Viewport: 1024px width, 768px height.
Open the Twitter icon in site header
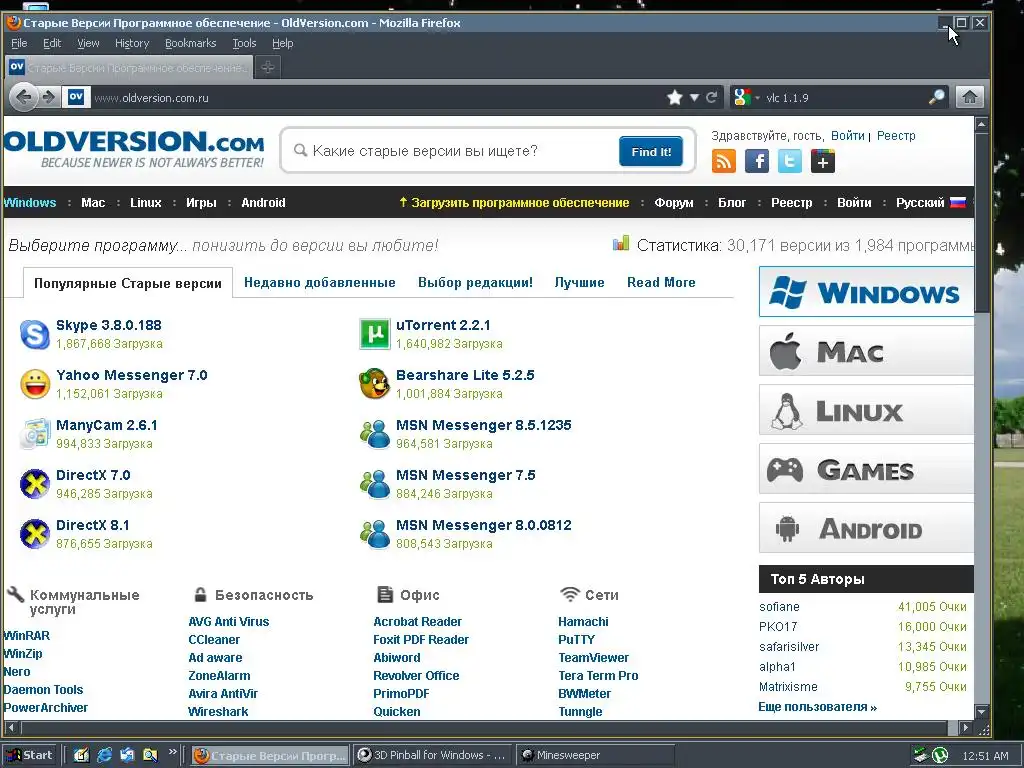pyautogui.click(x=790, y=161)
